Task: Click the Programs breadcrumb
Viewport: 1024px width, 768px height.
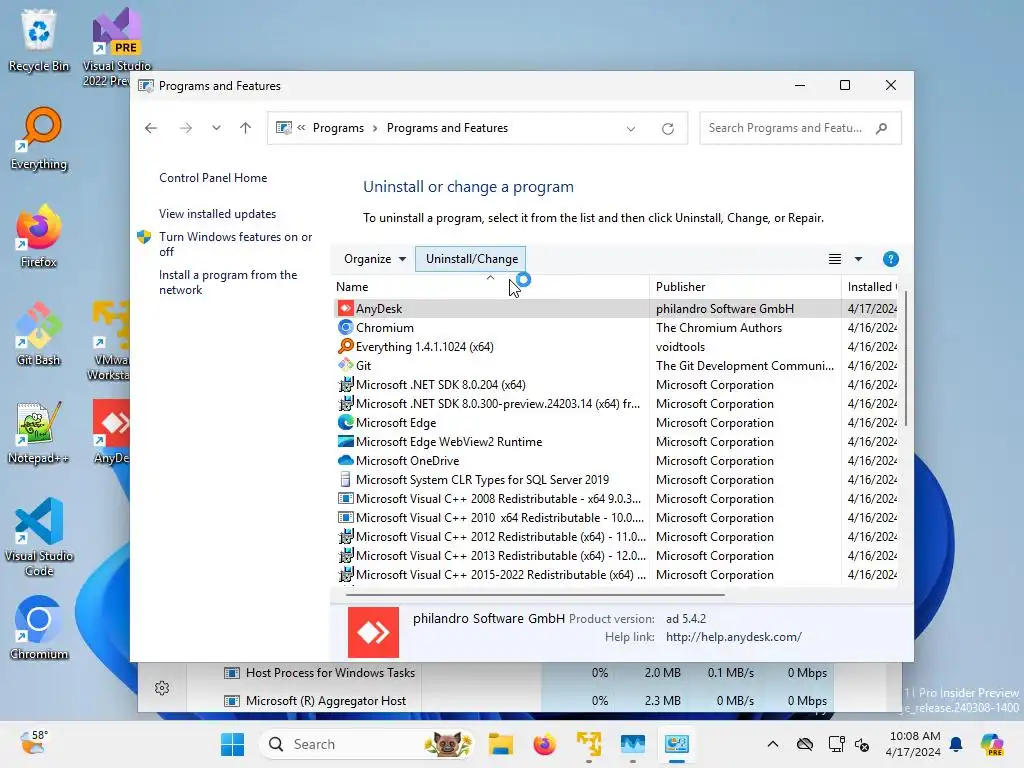Action: pyautogui.click(x=338, y=128)
